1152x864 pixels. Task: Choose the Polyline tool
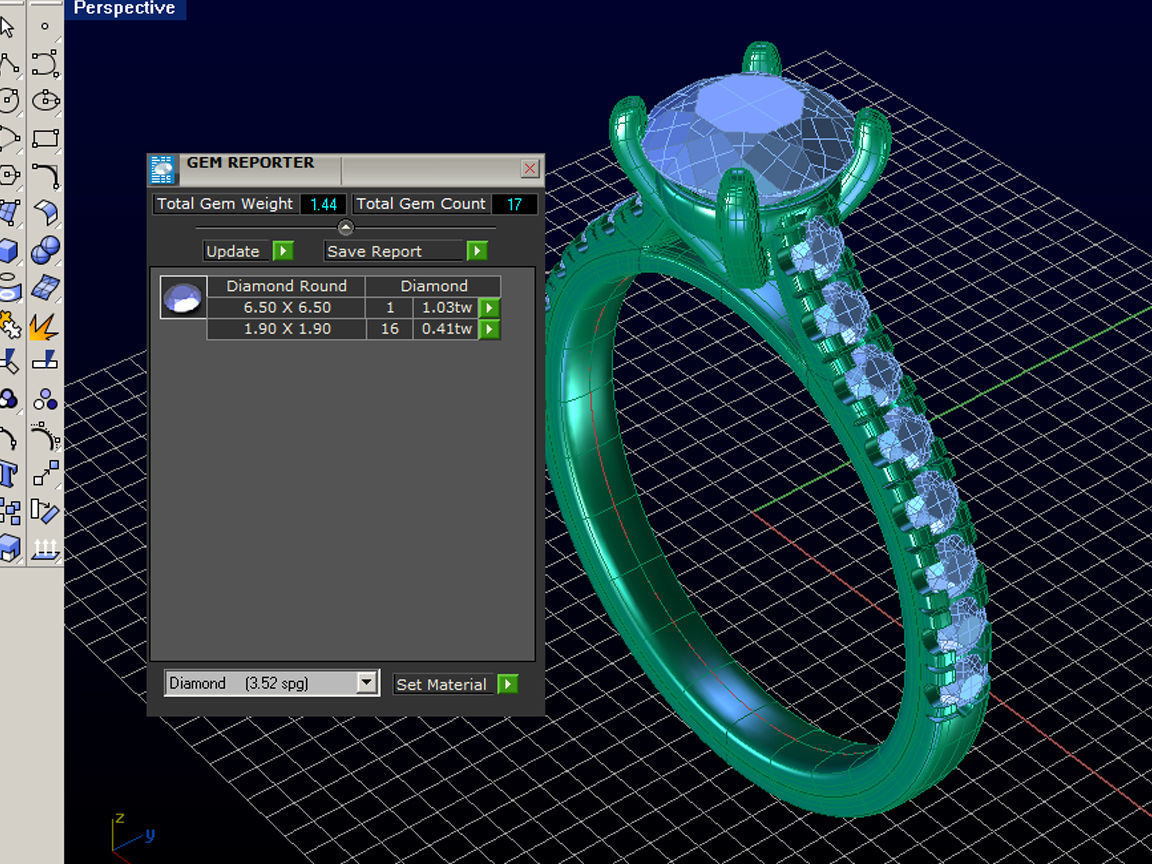9,64
